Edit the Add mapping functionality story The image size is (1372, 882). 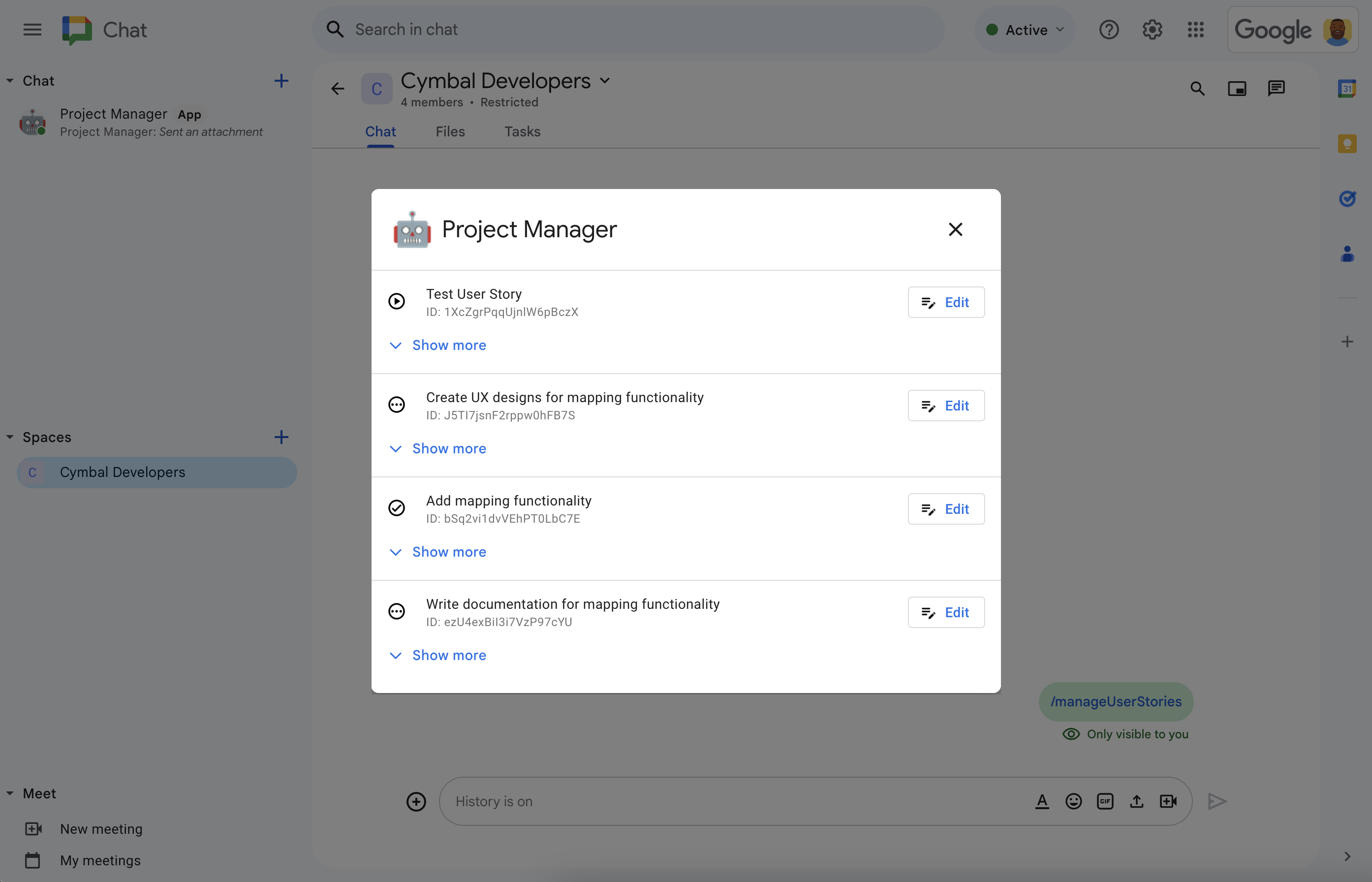tap(944, 509)
